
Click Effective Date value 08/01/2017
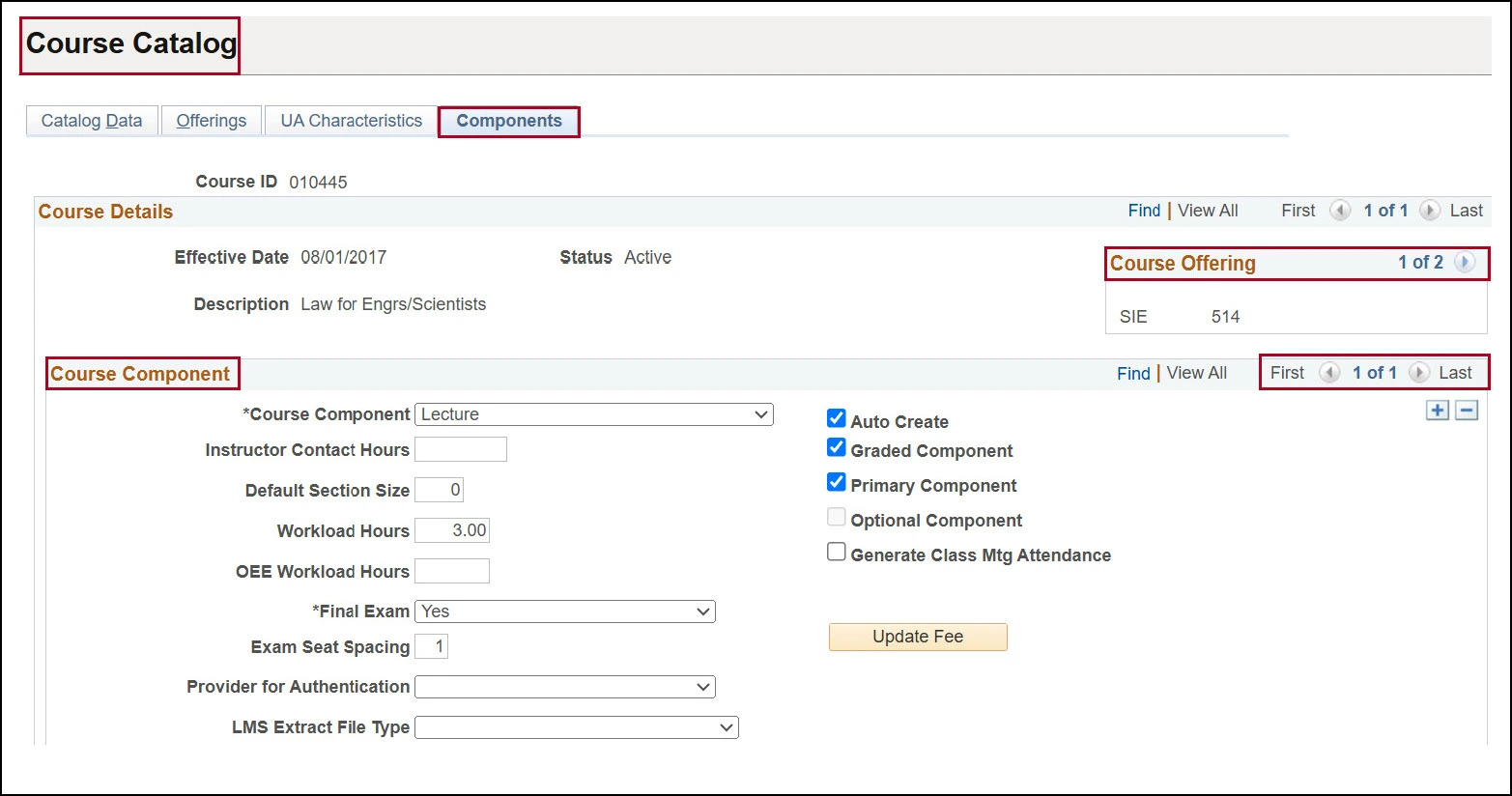coord(344,258)
